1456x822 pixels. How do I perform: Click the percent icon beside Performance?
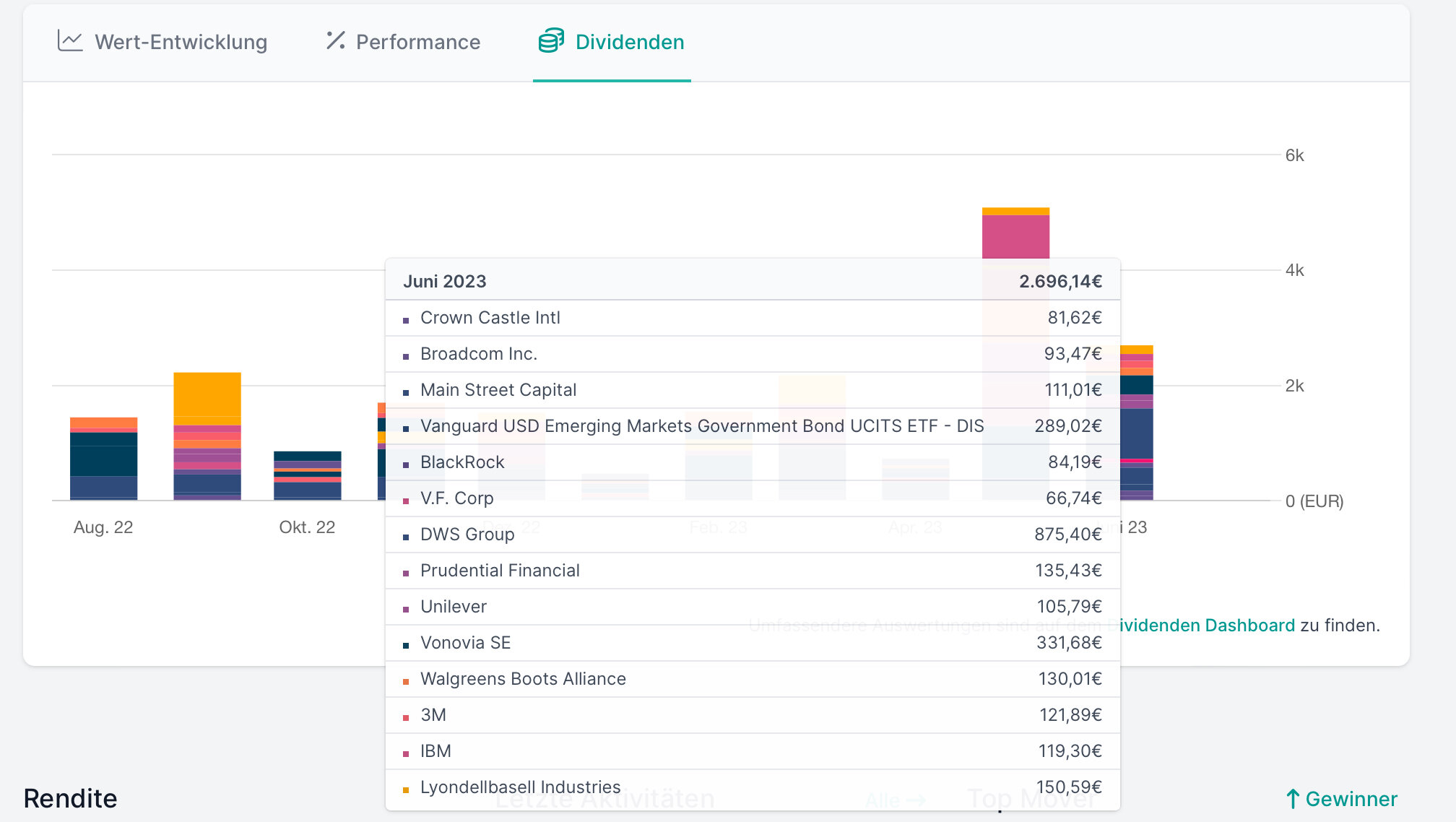coord(335,40)
